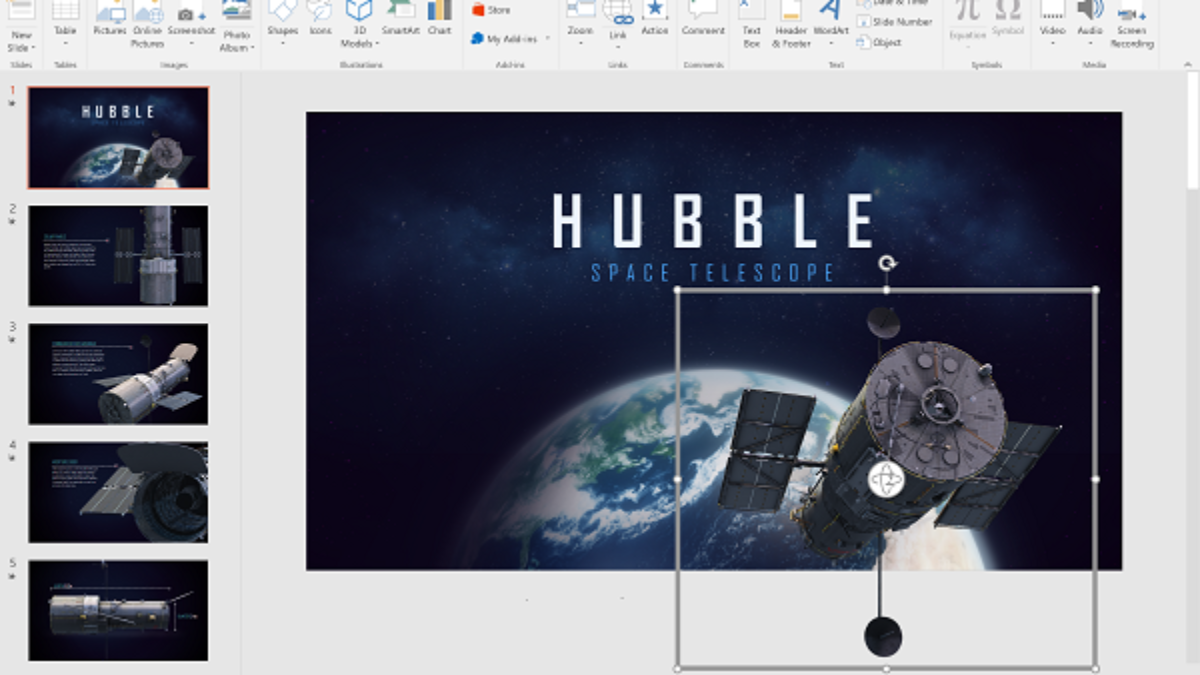Click the left-middle handle of the selected model
Image resolution: width=1200 pixels, height=675 pixels.
click(678, 479)
